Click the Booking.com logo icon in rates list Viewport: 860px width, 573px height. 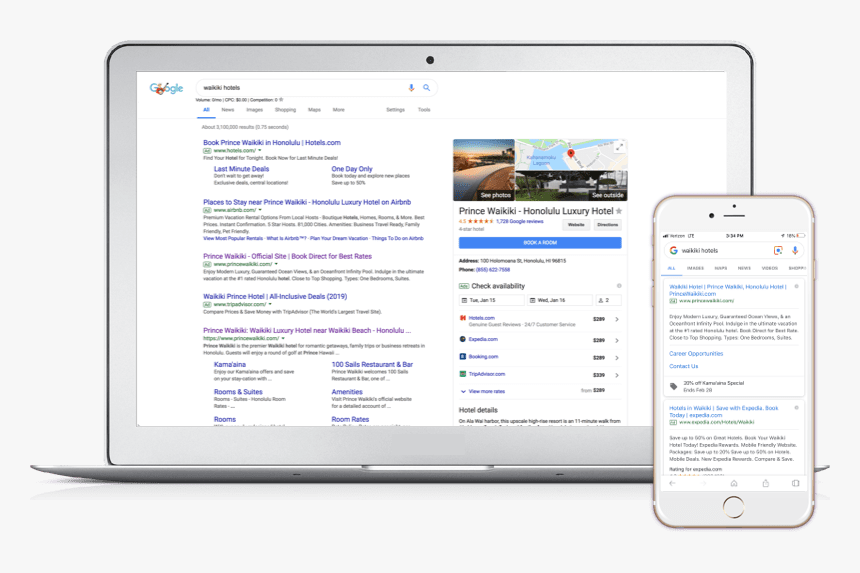click(x=462, y=356)
